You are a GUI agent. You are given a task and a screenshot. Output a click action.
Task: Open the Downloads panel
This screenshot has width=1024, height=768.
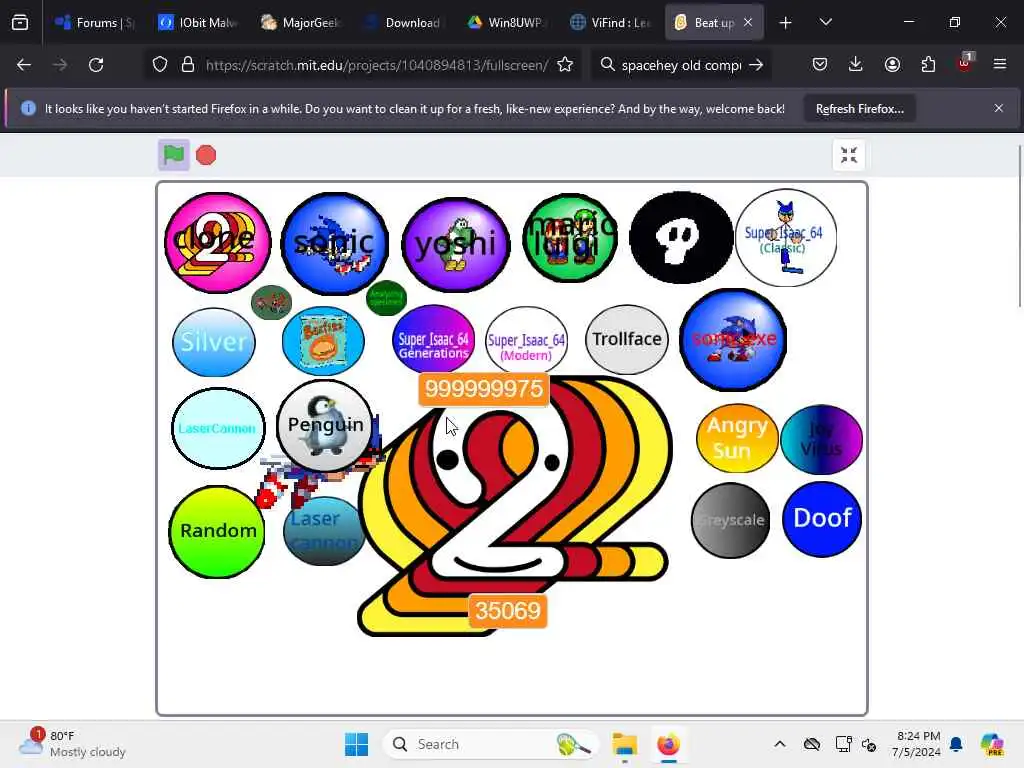[x=856, y=64]
